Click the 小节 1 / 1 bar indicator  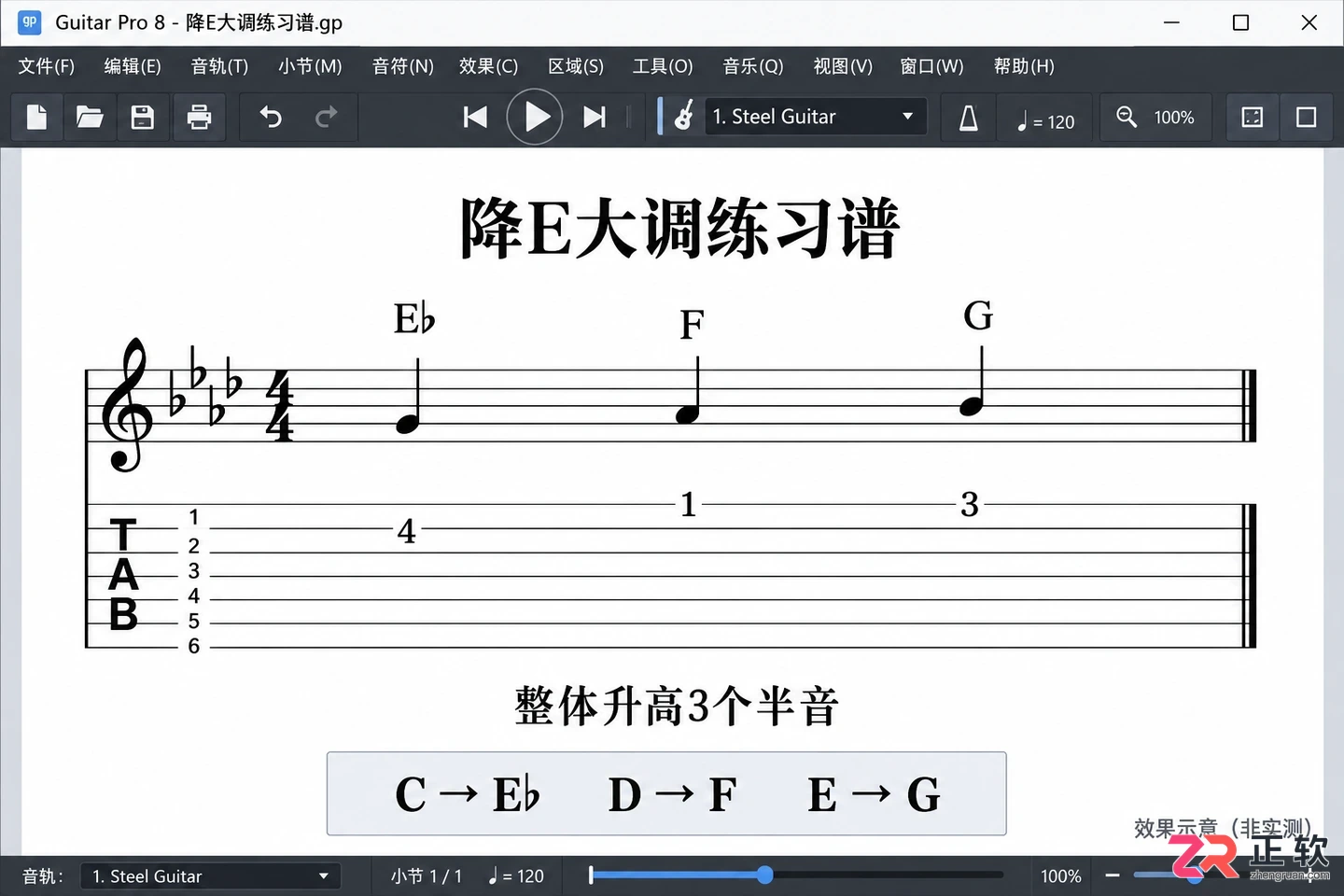(x=427, y=876)
